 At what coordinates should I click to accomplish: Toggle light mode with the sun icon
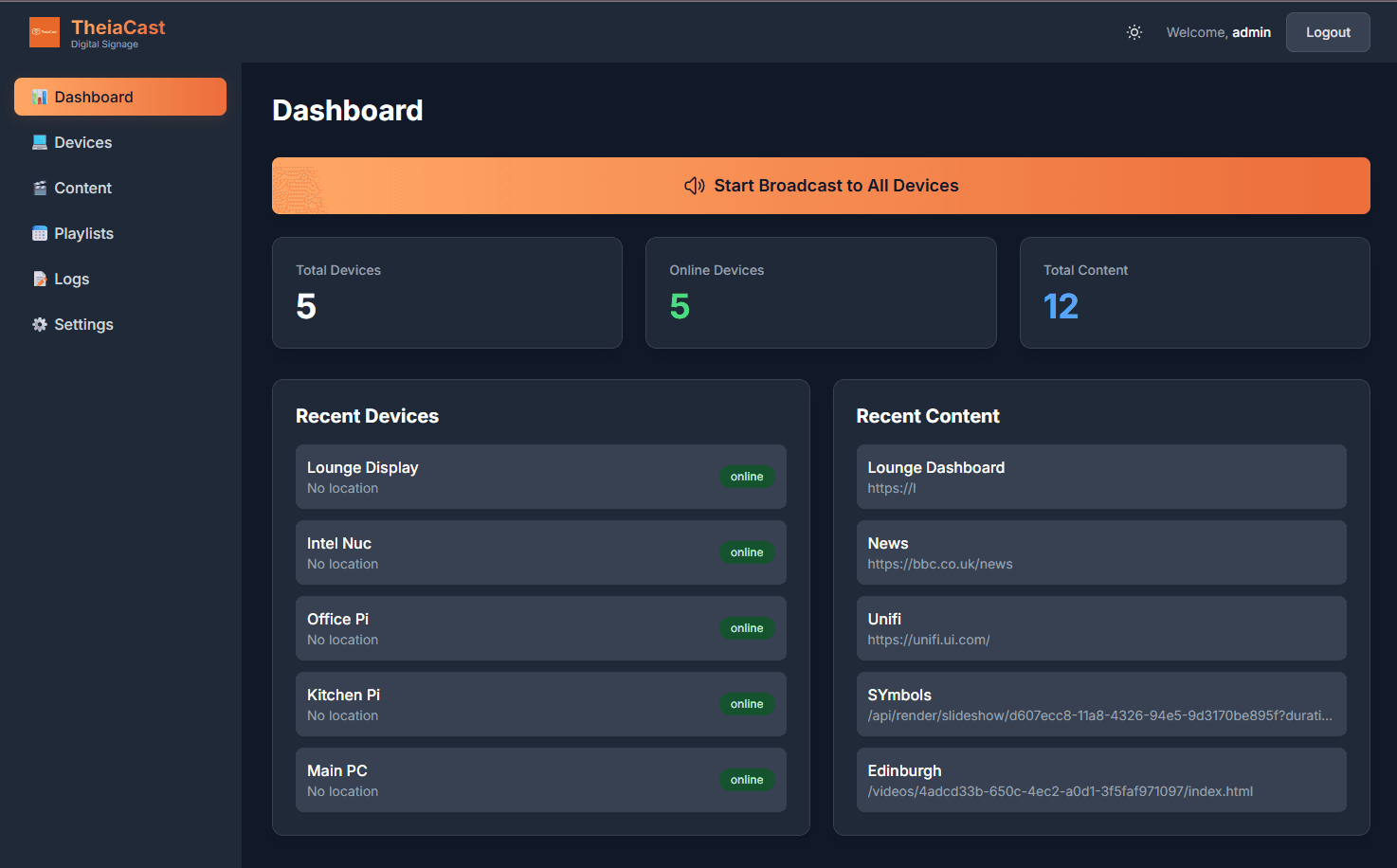point(1134,31)
